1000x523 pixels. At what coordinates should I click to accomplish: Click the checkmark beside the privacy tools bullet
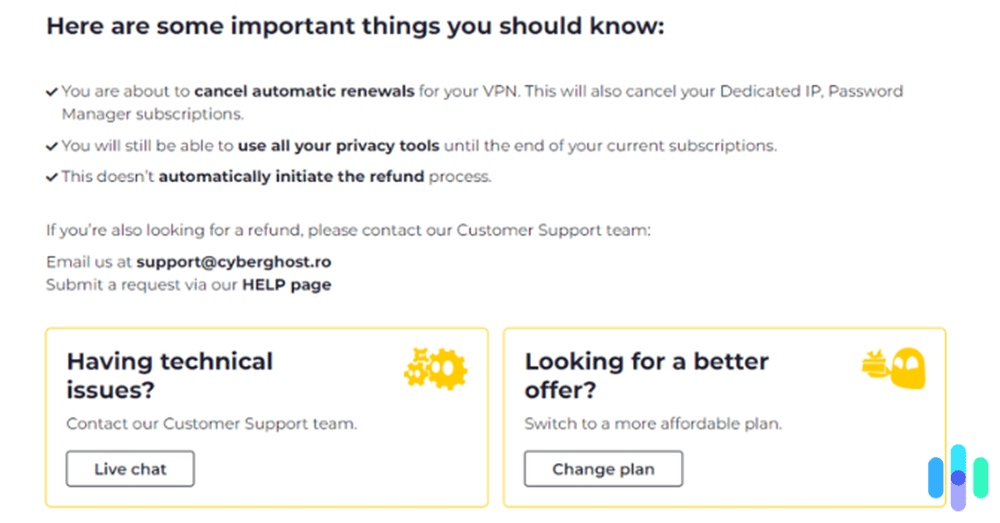point(52,146)
